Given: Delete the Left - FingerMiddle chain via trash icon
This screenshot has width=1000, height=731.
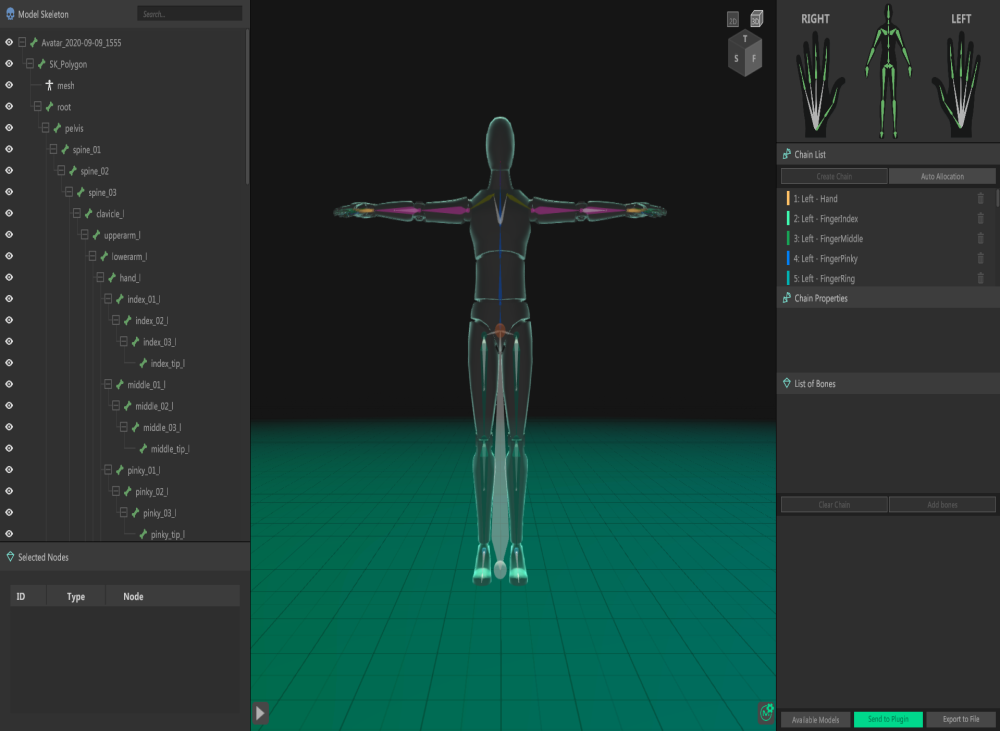Looking at the screenshot, I should click(x=980, y=239).
